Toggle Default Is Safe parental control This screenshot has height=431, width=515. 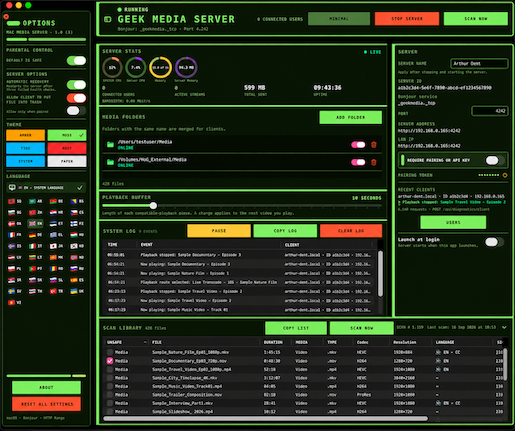[76, 60]
